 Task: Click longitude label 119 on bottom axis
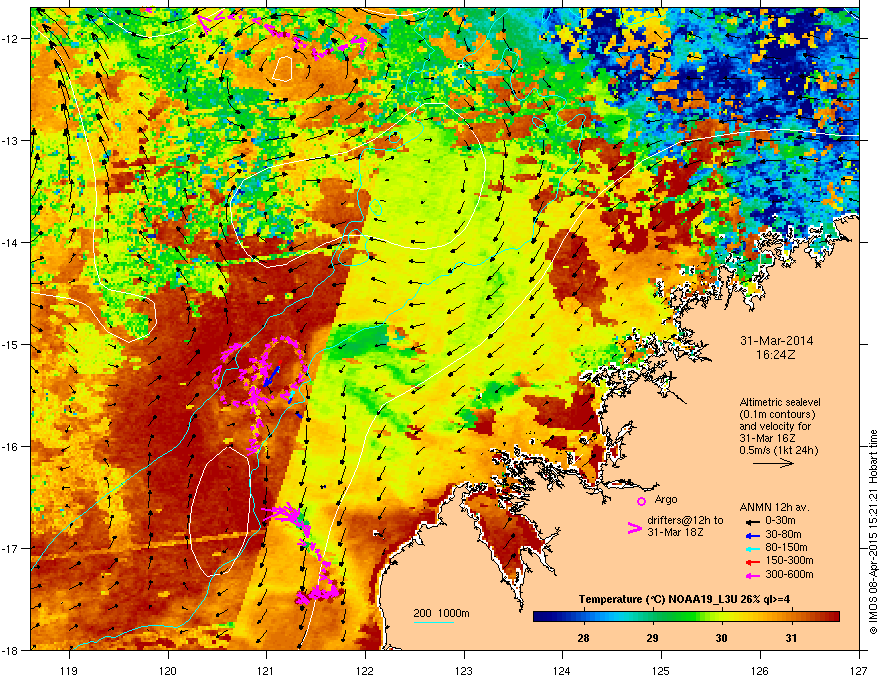point(69,670)
